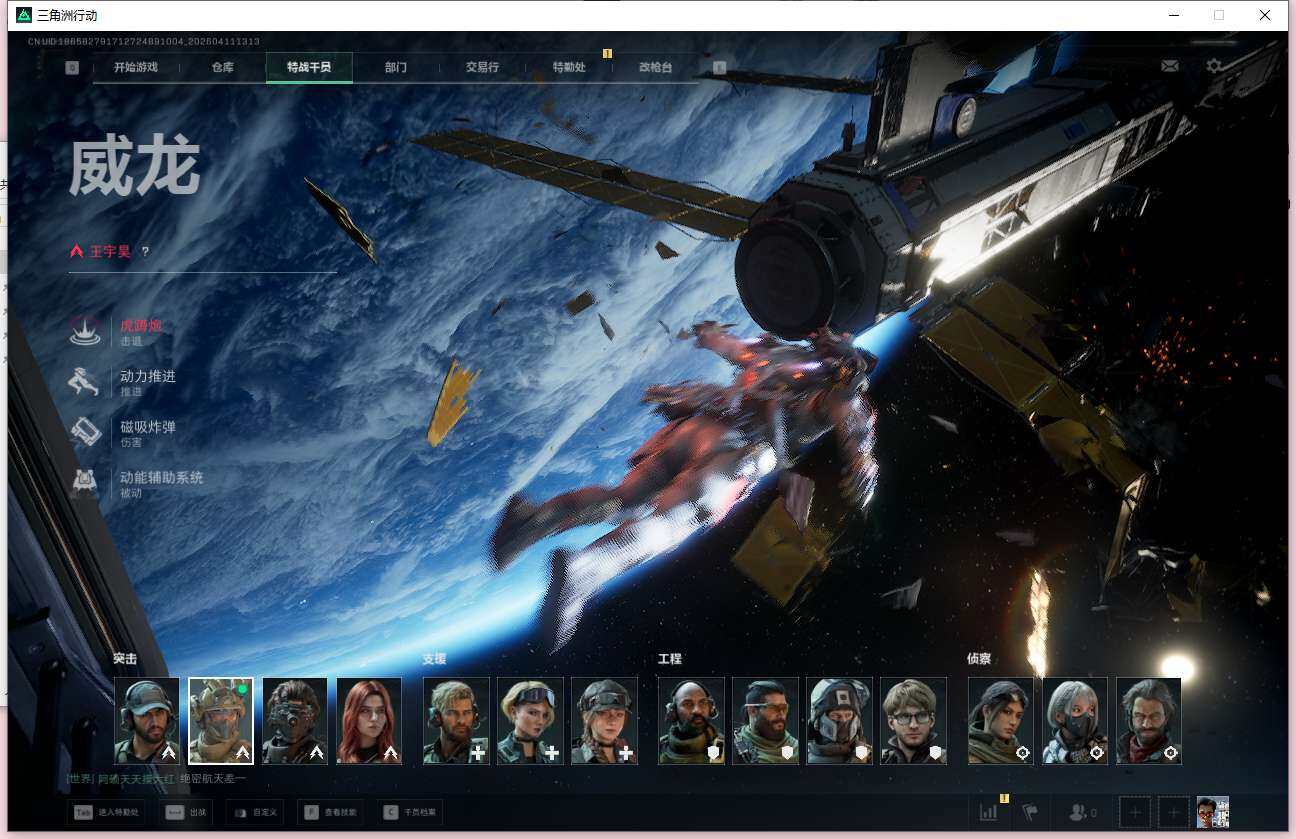This screenshot has width=1296, height=839.
Task: Add a teammate in the second plus slot
Action: click(x=1173, y=812)
